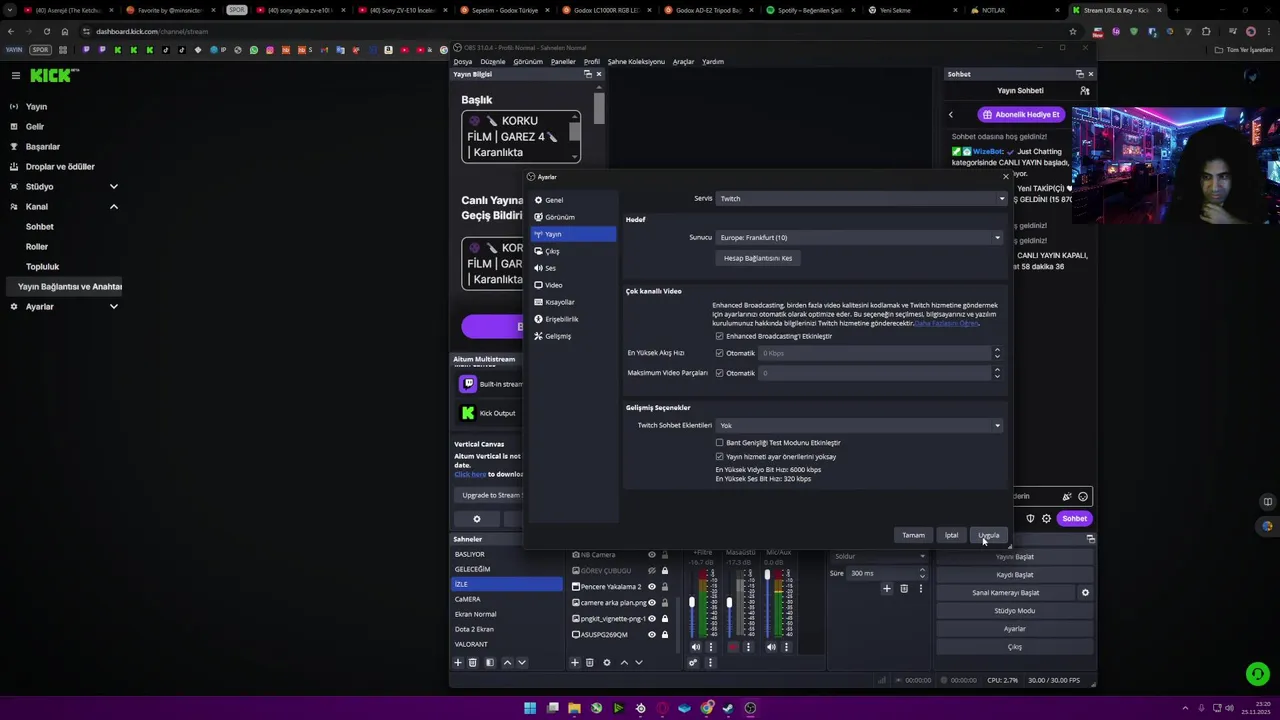This screenshot has height=720, width=1280.
Task: Open Genel section in settings sidebar
Action: coord(573,200)
